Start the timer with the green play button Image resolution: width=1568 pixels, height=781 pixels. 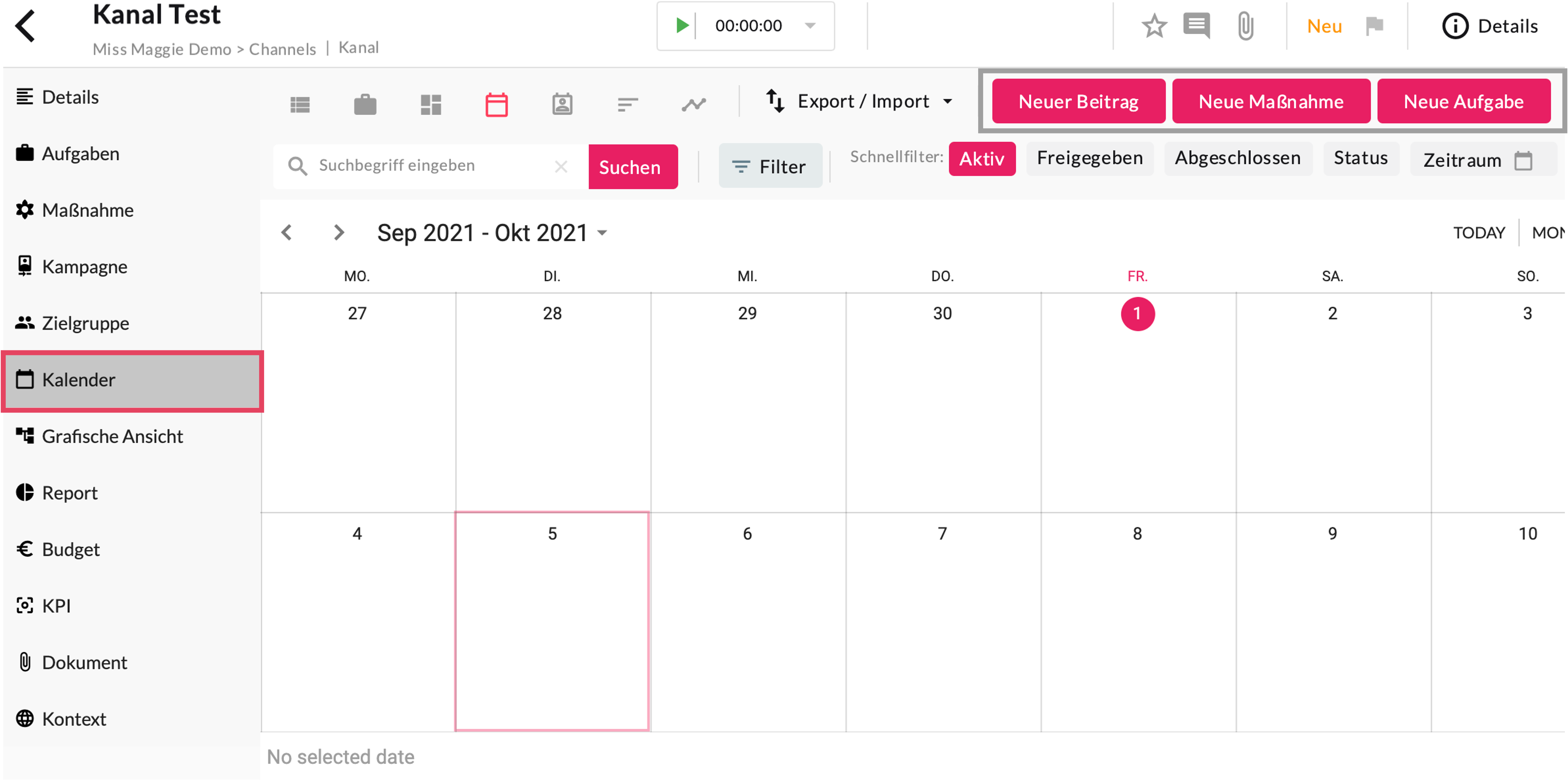point(682,26)
